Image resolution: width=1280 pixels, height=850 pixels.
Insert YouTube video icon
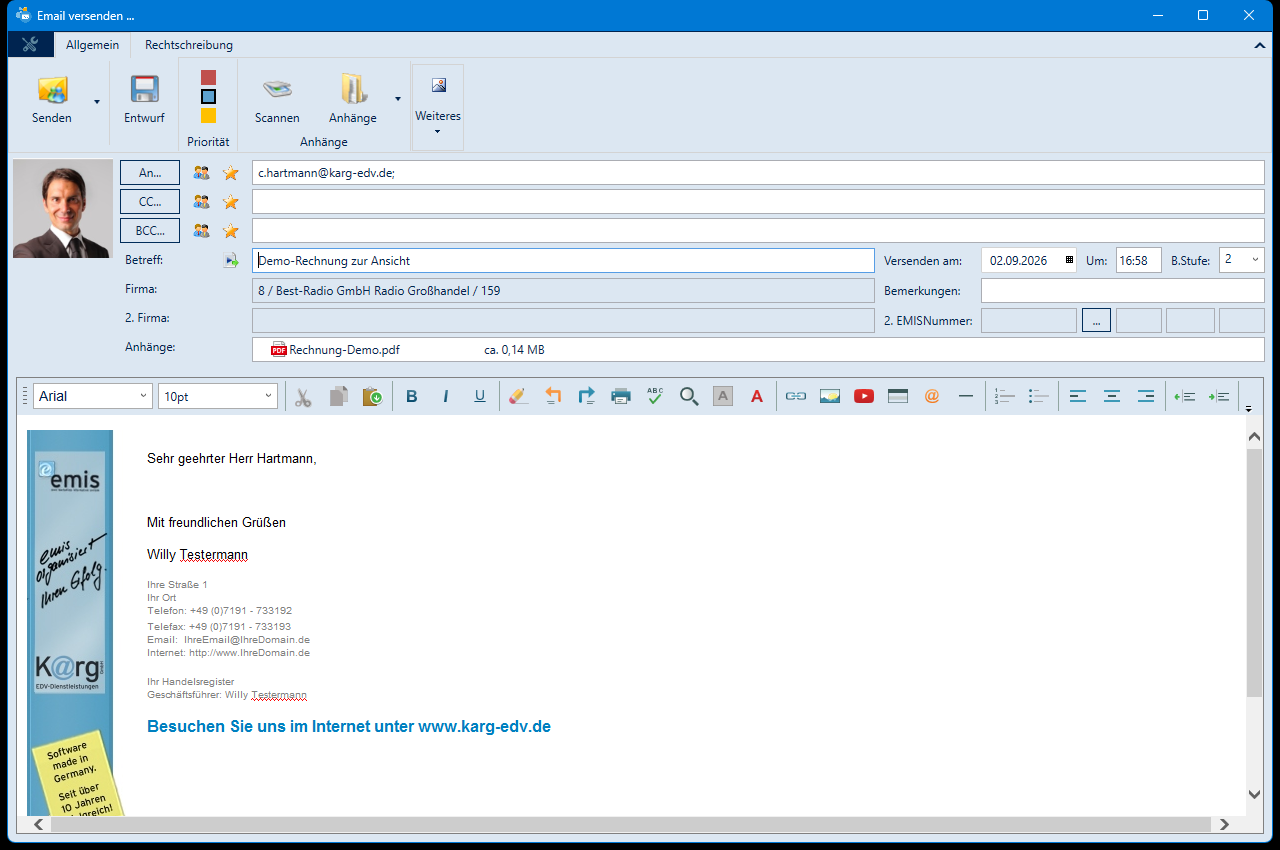(x=864, y=396)
